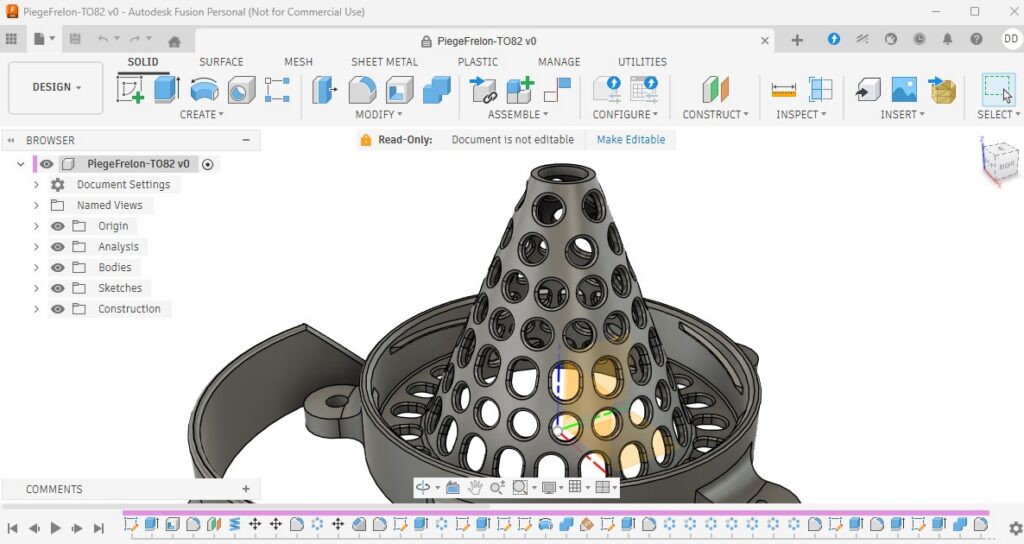Click the Joint icon in Assemble
The image size is (1024, 544).
tap(484, 90)
